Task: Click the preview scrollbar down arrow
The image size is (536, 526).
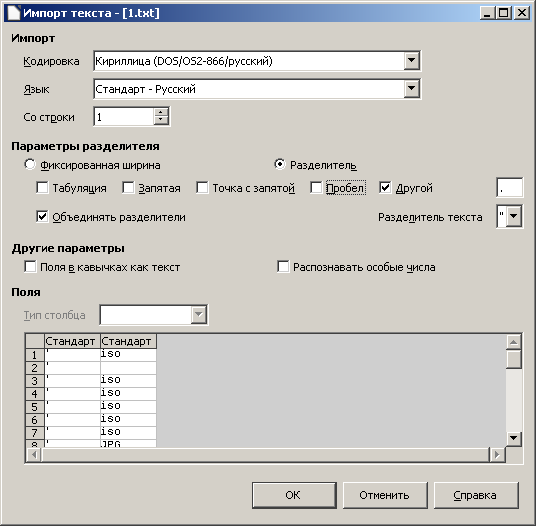Action: 514,438
